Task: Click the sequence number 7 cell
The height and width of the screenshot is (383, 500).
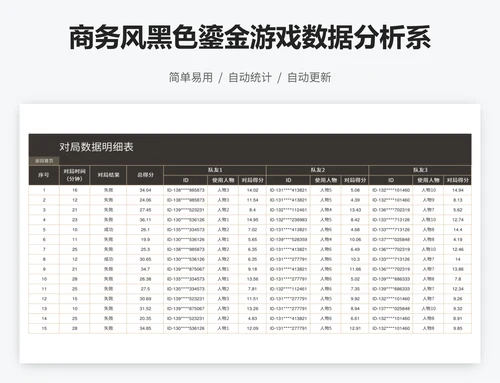Action: pos(44,249)
